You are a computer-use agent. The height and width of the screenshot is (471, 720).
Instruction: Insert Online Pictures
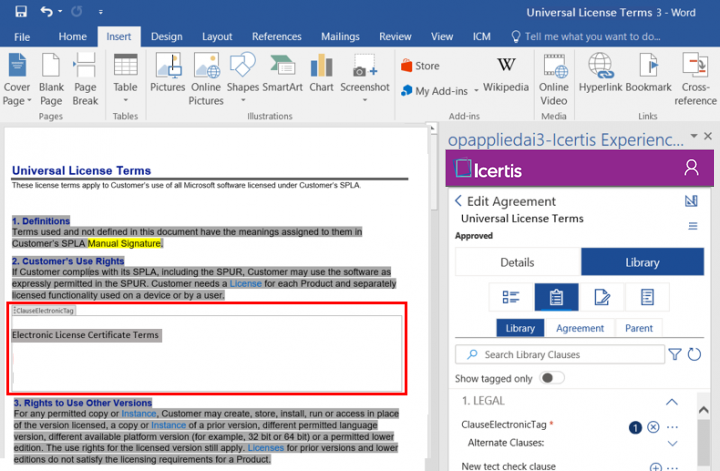pos(206,79)
